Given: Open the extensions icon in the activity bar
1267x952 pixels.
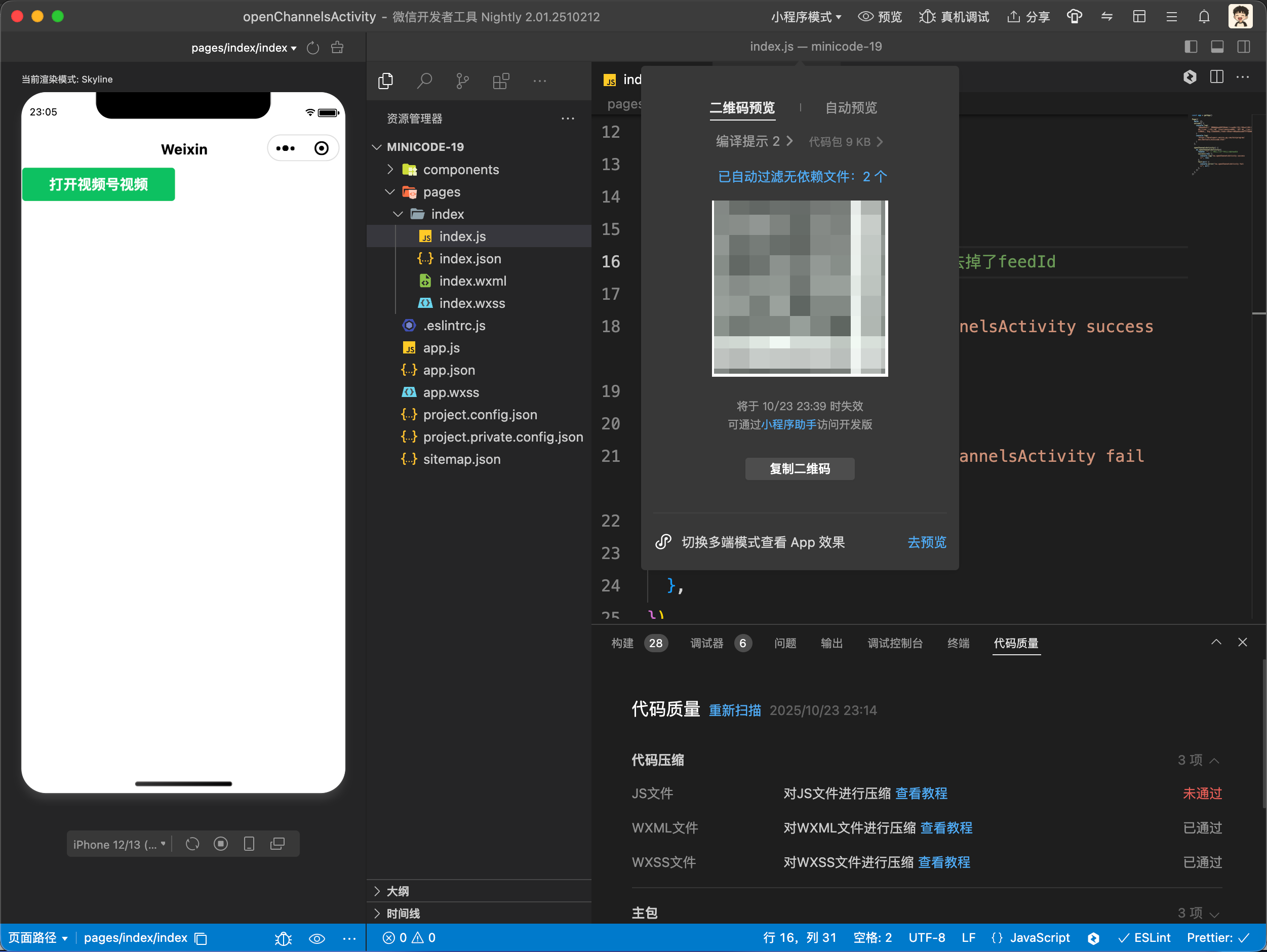Looking at the screenshot, I should pyautogui.click(x=501, y=82).
